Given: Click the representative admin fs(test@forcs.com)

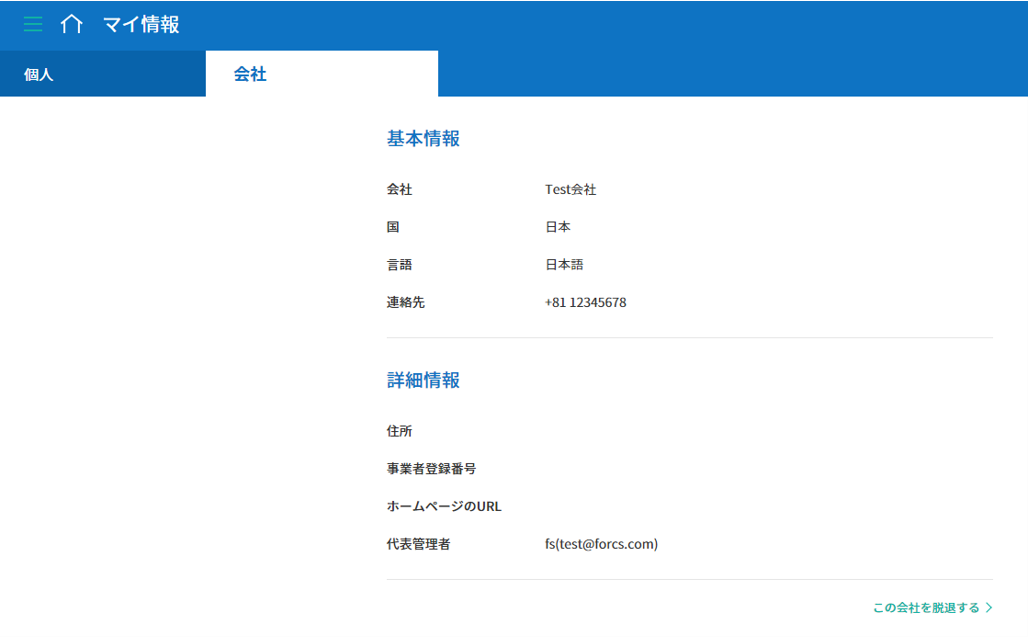Looking at the screenshot, I should coord(601,544).
